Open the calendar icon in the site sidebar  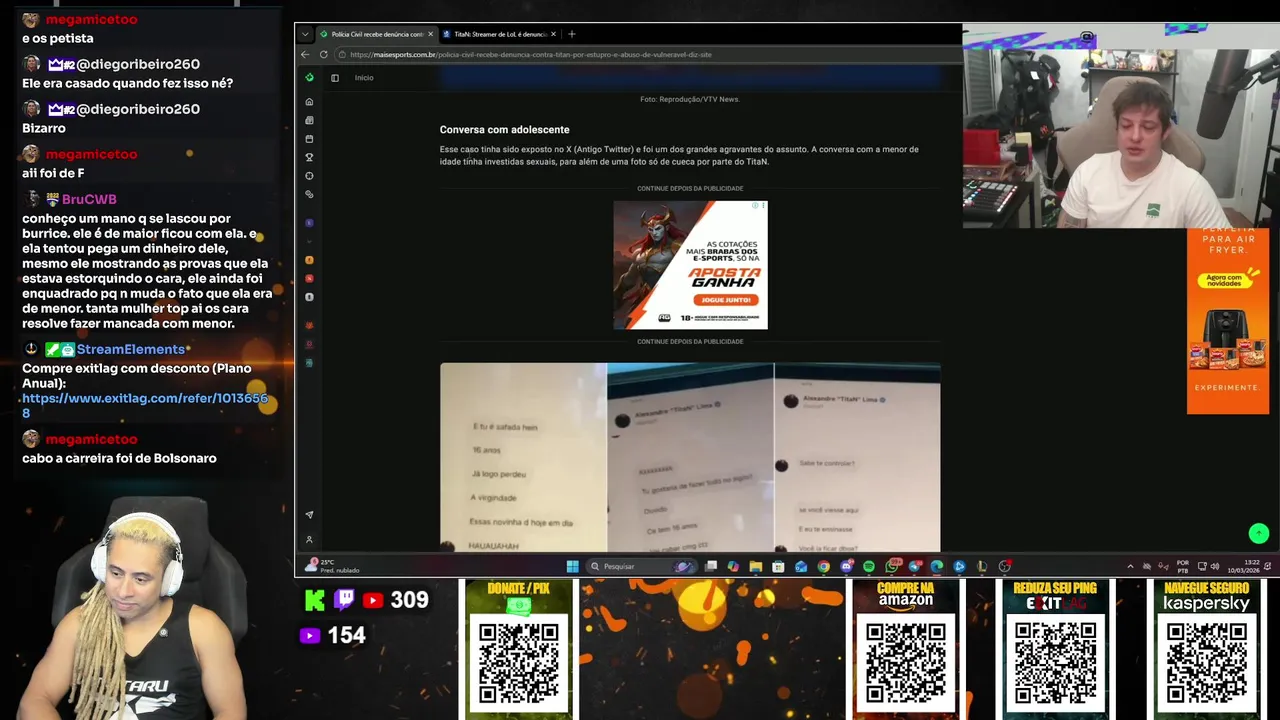[309, 139]
